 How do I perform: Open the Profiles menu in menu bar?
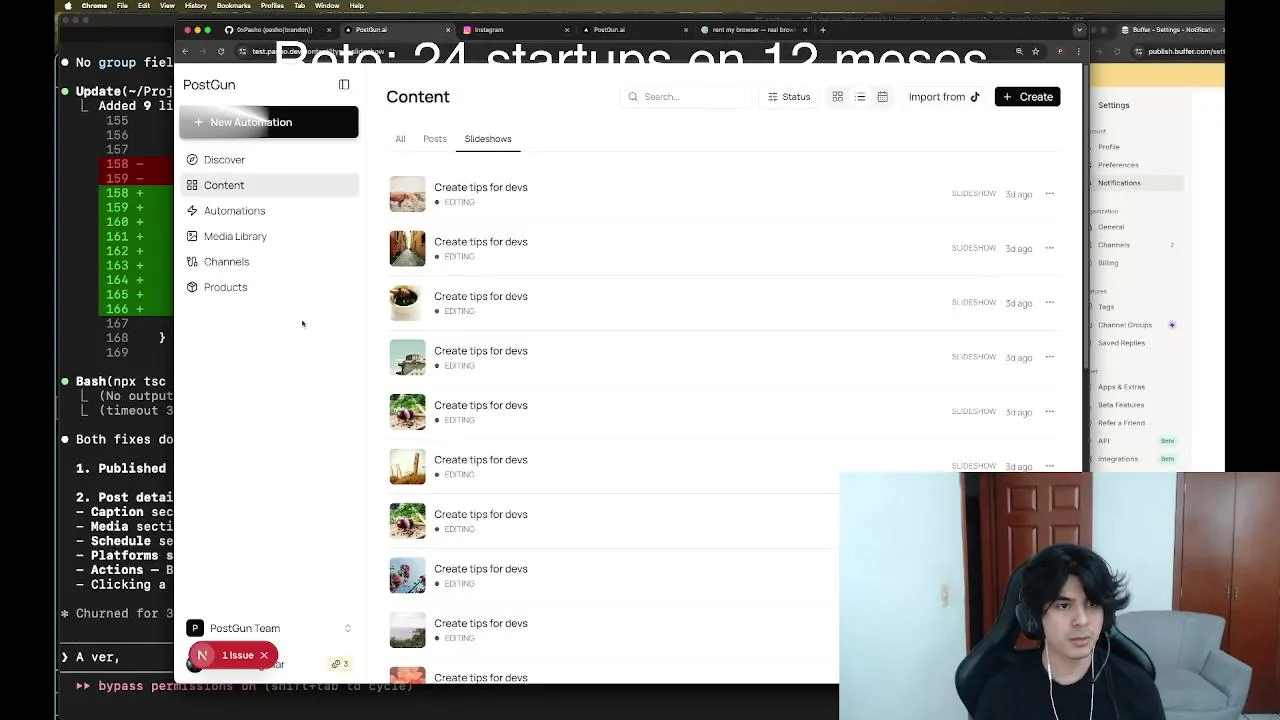click(272, 6)
